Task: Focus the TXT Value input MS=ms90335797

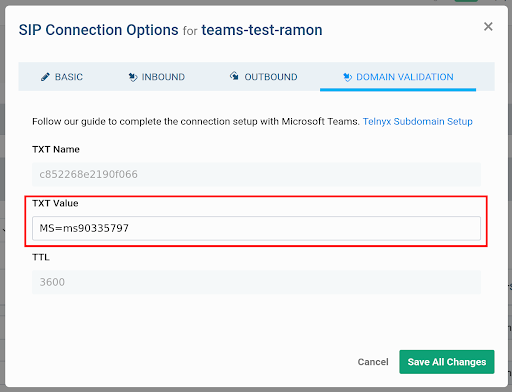Action: [x=256, y=228]
